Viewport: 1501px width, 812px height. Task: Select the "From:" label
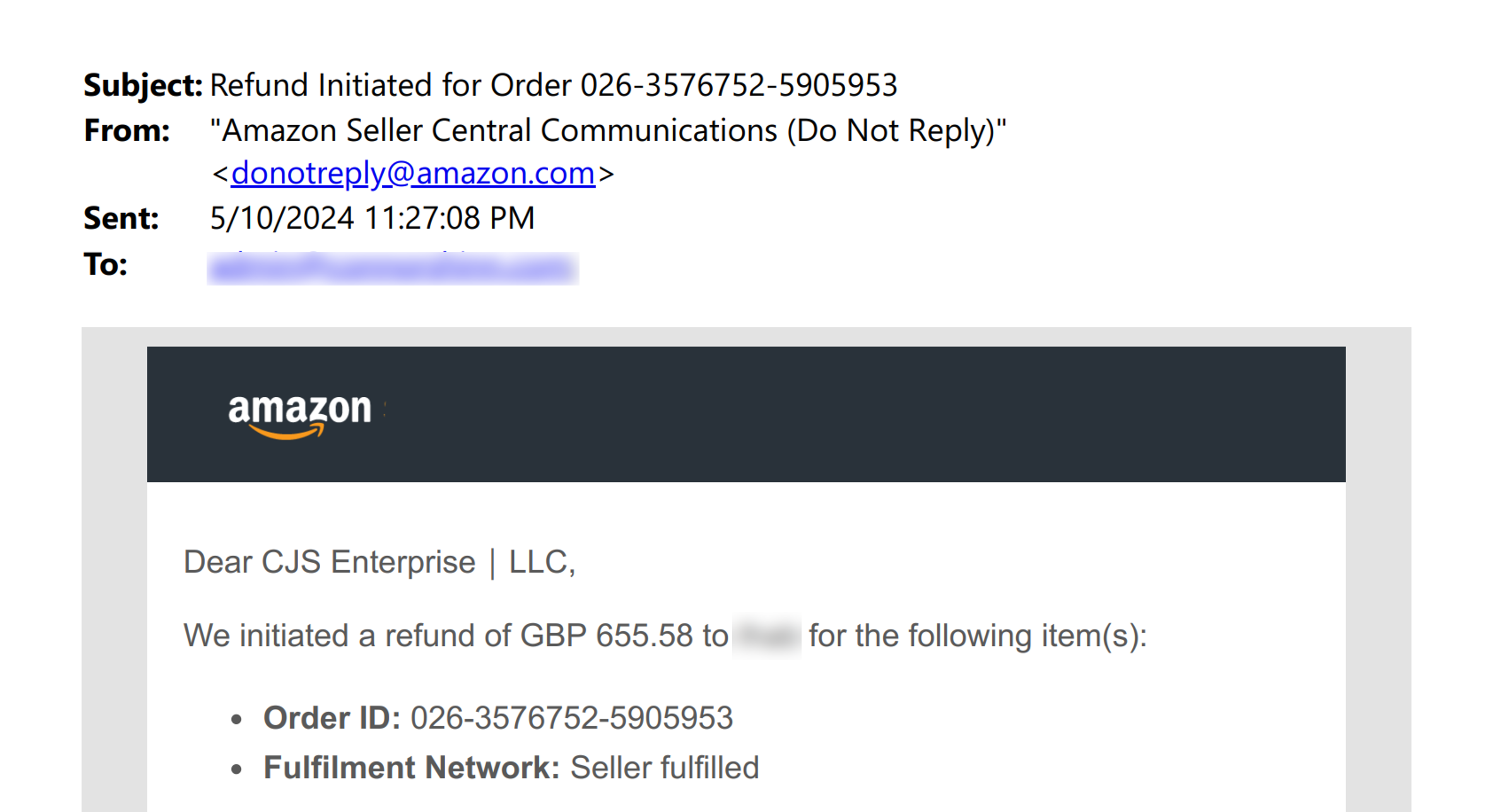click(x=127, y=130)
